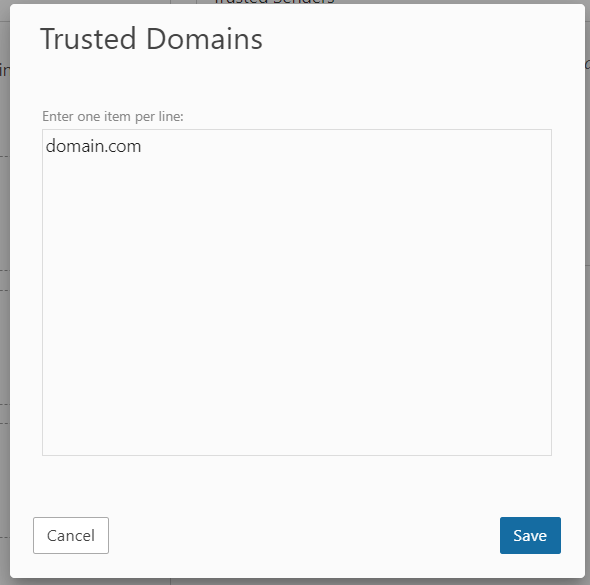Click the text 'domain.com' in the list
Image resolution: width=590 pixels, height=585 pixels.
(x=93, y=146)
